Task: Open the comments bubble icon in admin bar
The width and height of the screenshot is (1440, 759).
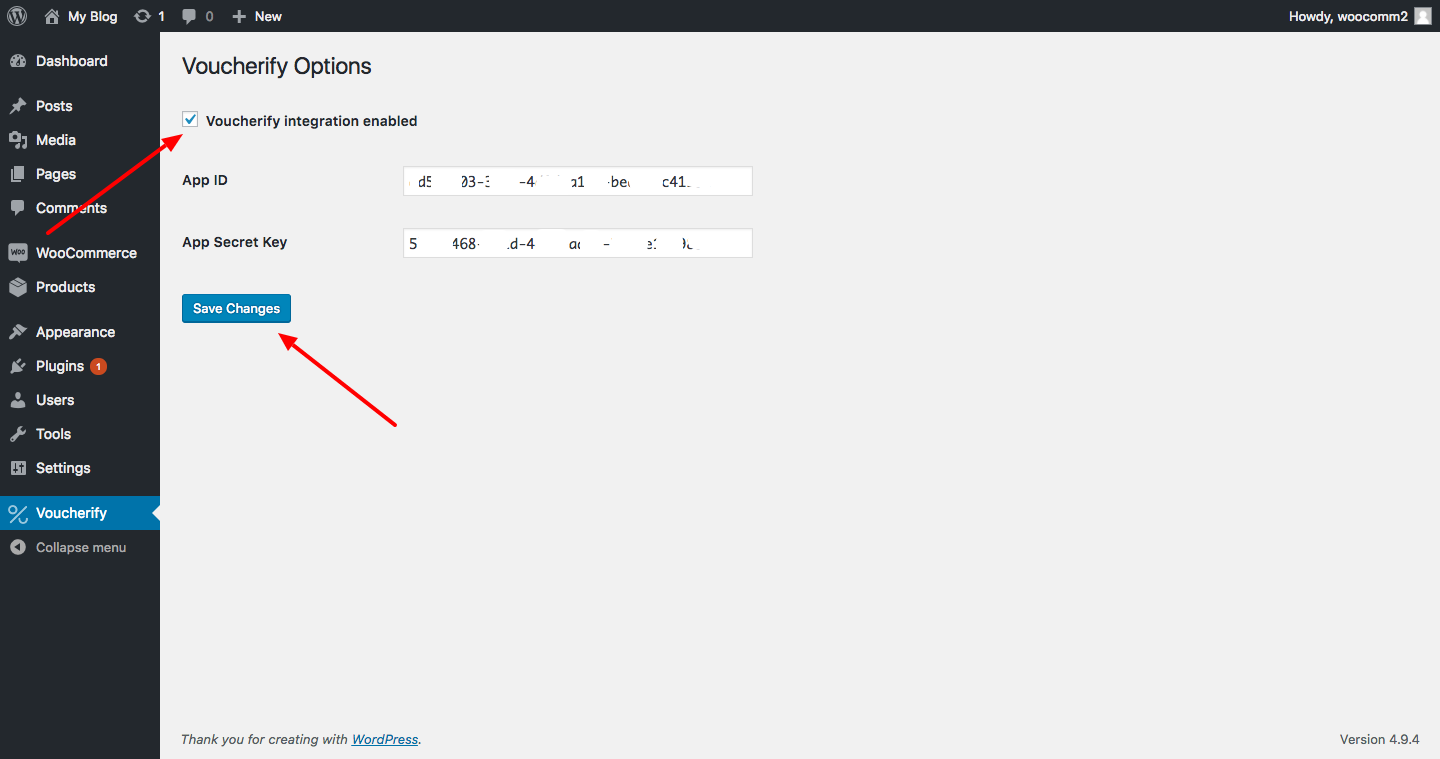Action: (x=189, y=16)
